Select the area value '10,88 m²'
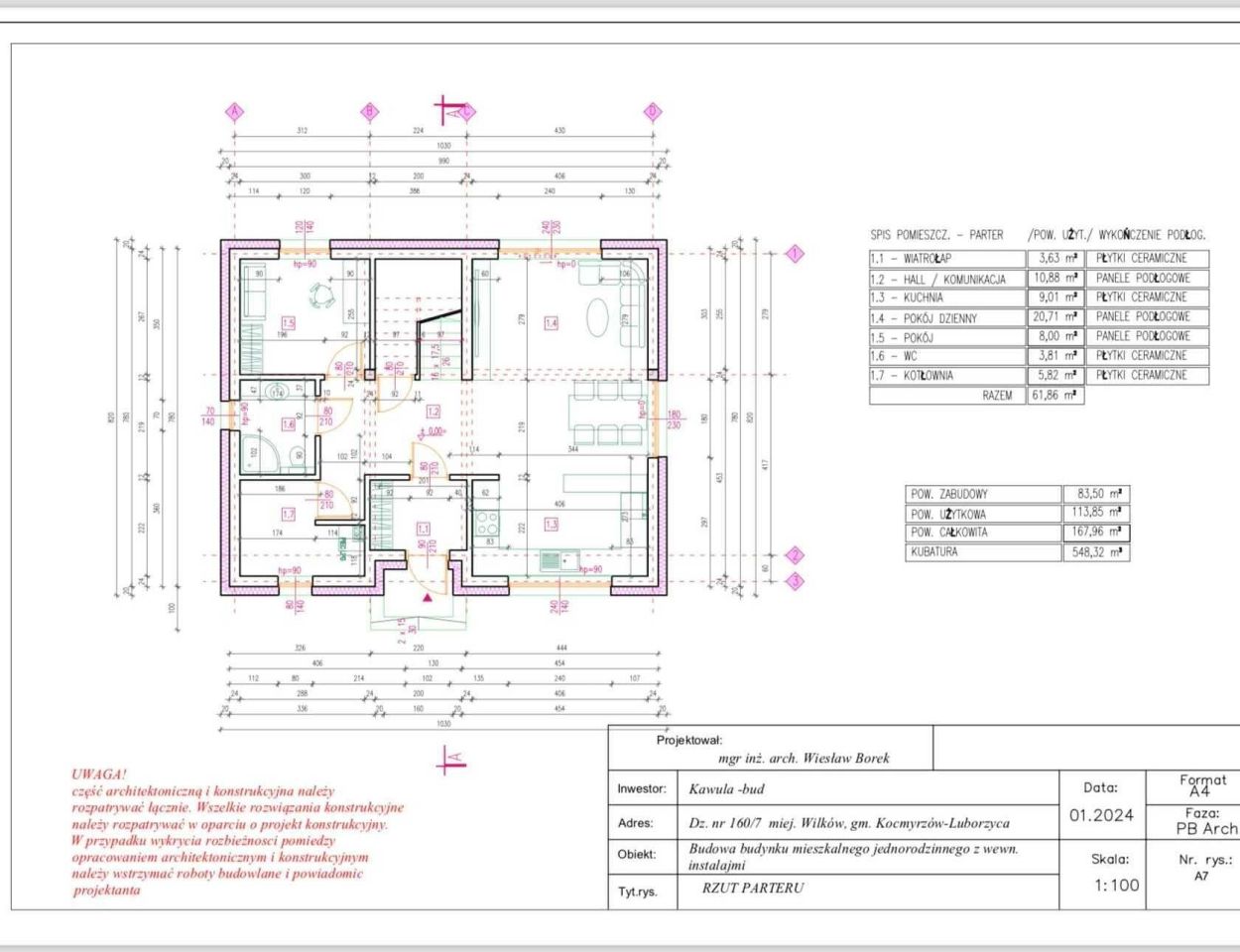This screenshot has width=1240, height=952. coord(1054,279)
